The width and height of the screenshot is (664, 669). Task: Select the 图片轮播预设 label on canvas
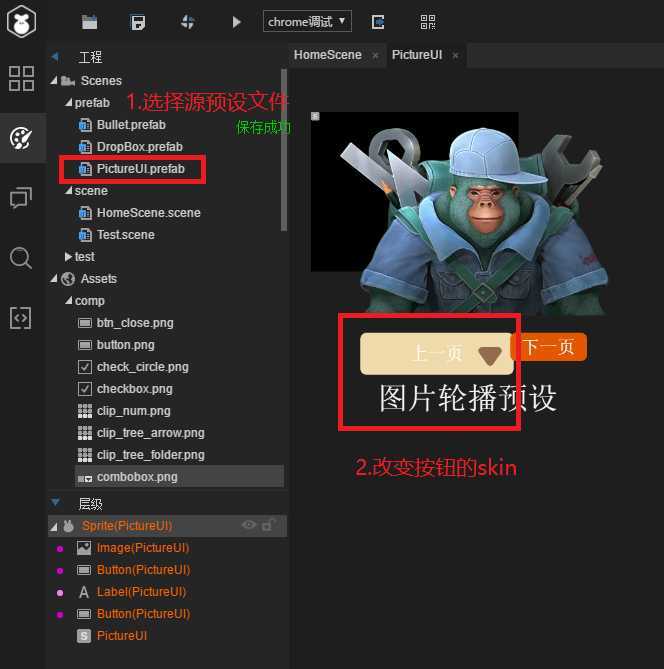point(468,398)
